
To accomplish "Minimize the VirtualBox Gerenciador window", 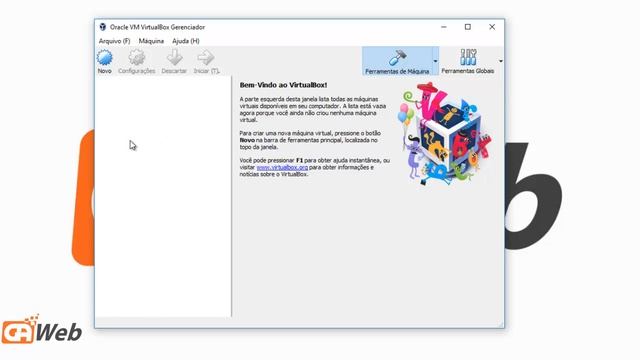I will click(x=444, y=27).
